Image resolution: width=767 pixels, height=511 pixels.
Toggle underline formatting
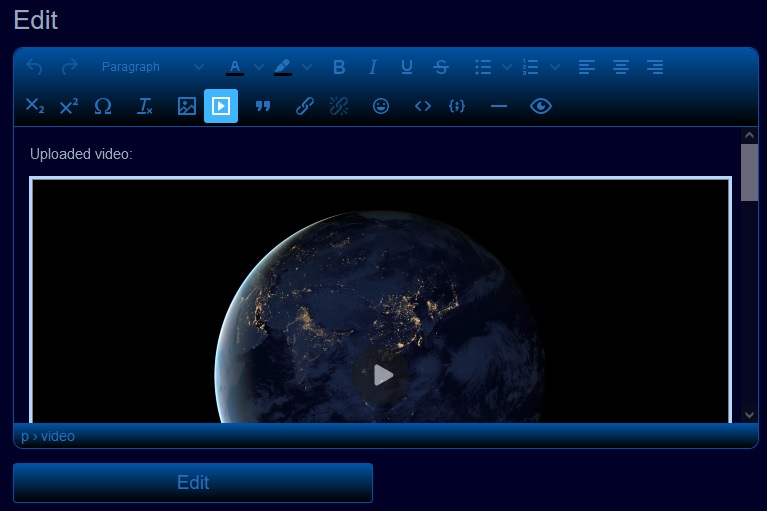point(406,67)
